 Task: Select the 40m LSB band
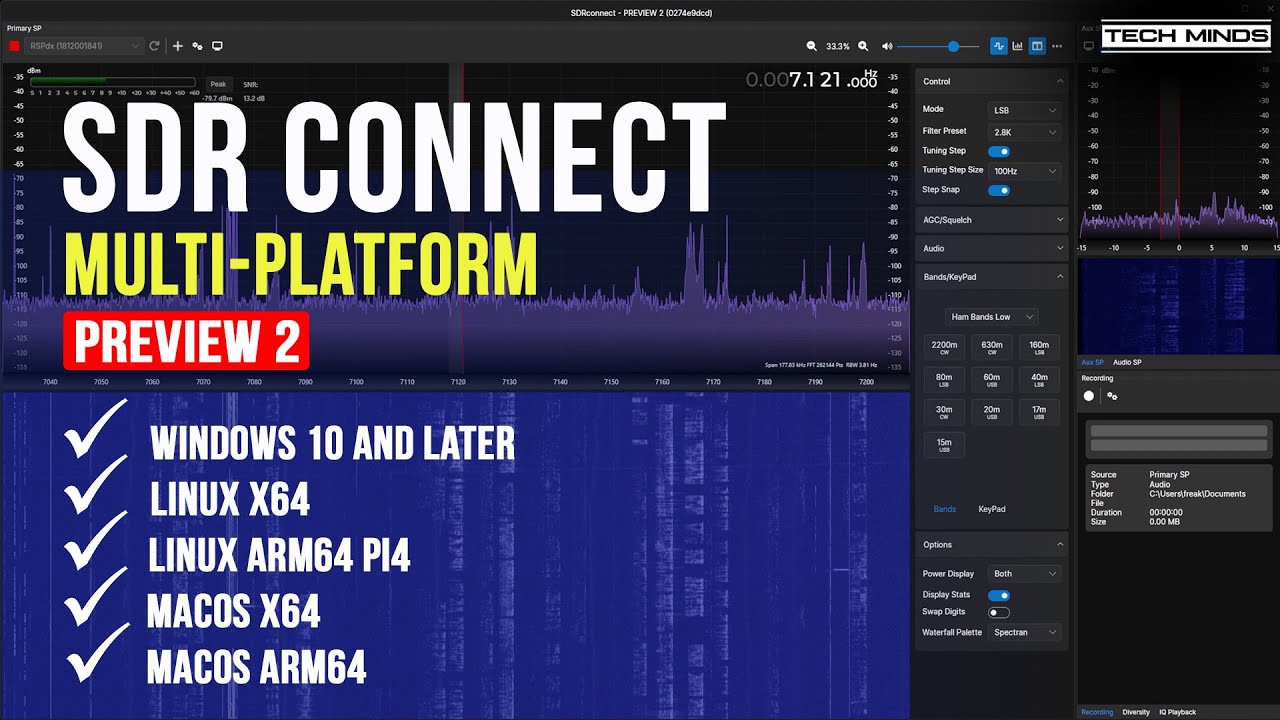tap(1039, 380)
